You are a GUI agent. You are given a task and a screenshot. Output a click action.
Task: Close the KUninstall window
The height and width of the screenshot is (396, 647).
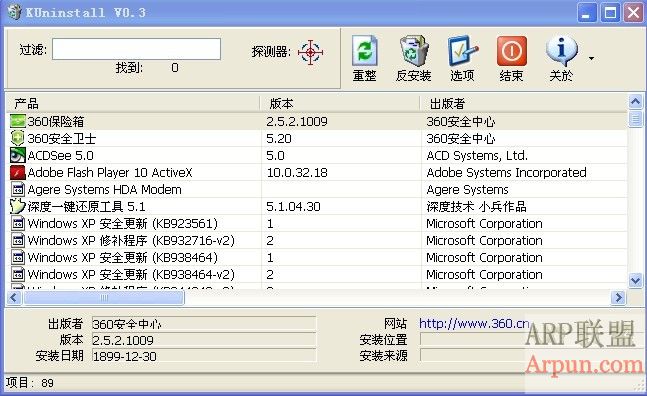coord(634,13)
